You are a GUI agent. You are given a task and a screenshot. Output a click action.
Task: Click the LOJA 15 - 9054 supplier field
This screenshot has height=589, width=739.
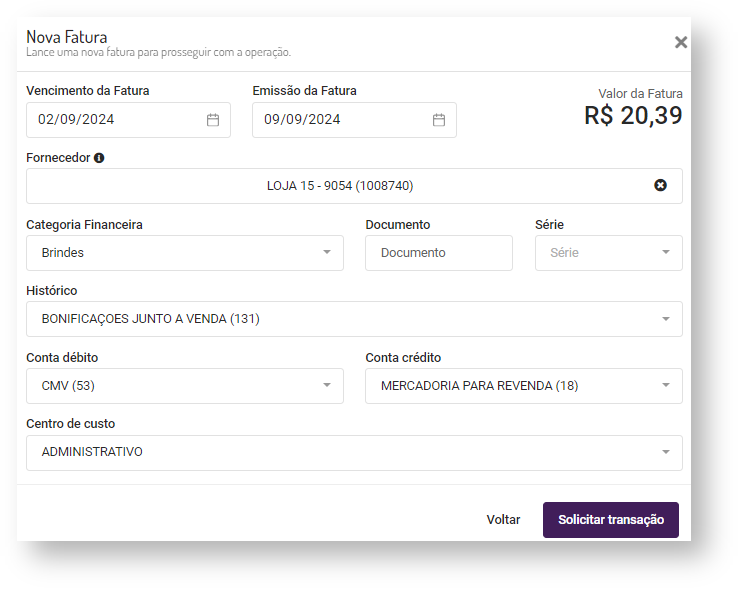340,186
